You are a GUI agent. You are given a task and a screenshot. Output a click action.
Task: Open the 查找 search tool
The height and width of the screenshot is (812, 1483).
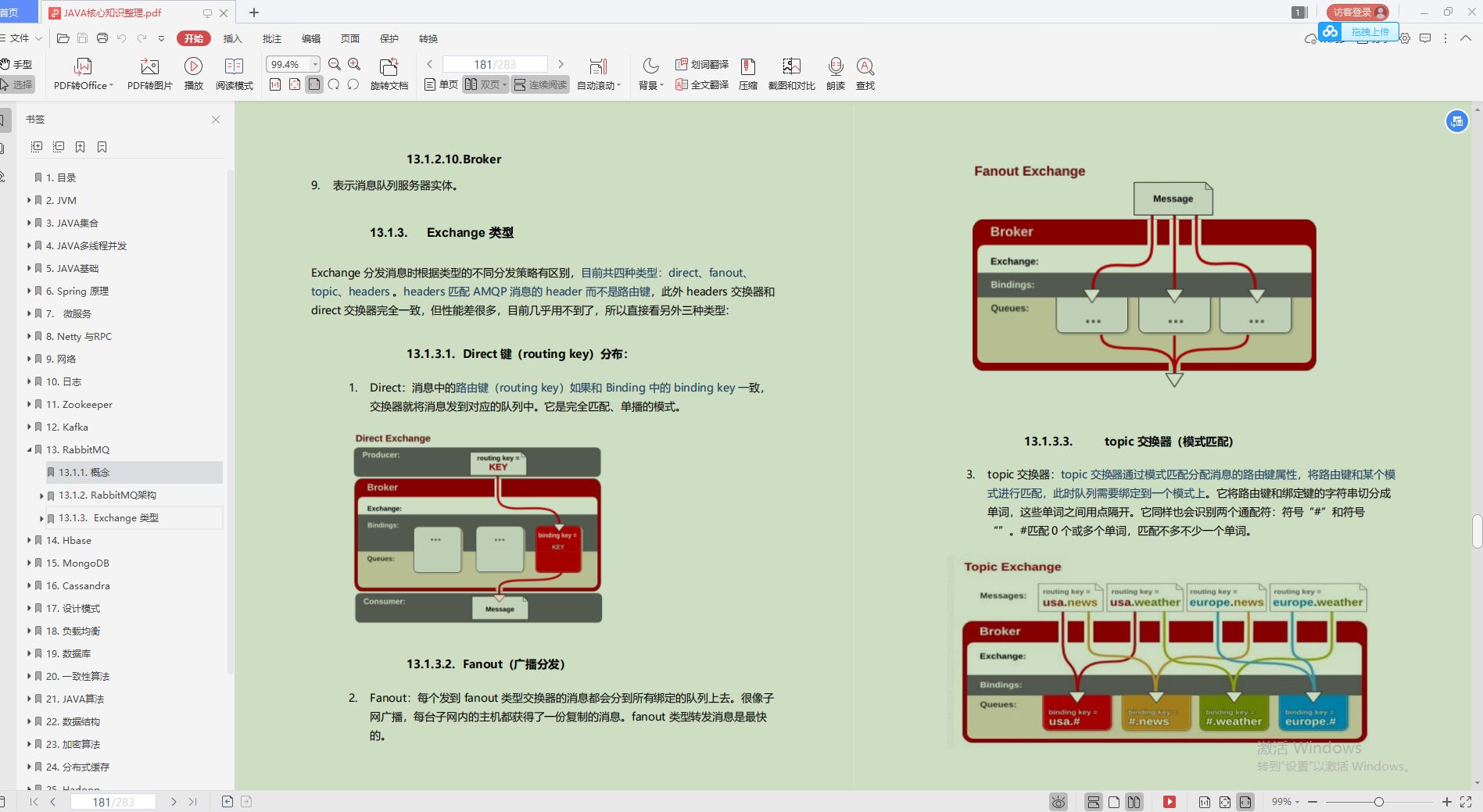[x=865, y=74]
